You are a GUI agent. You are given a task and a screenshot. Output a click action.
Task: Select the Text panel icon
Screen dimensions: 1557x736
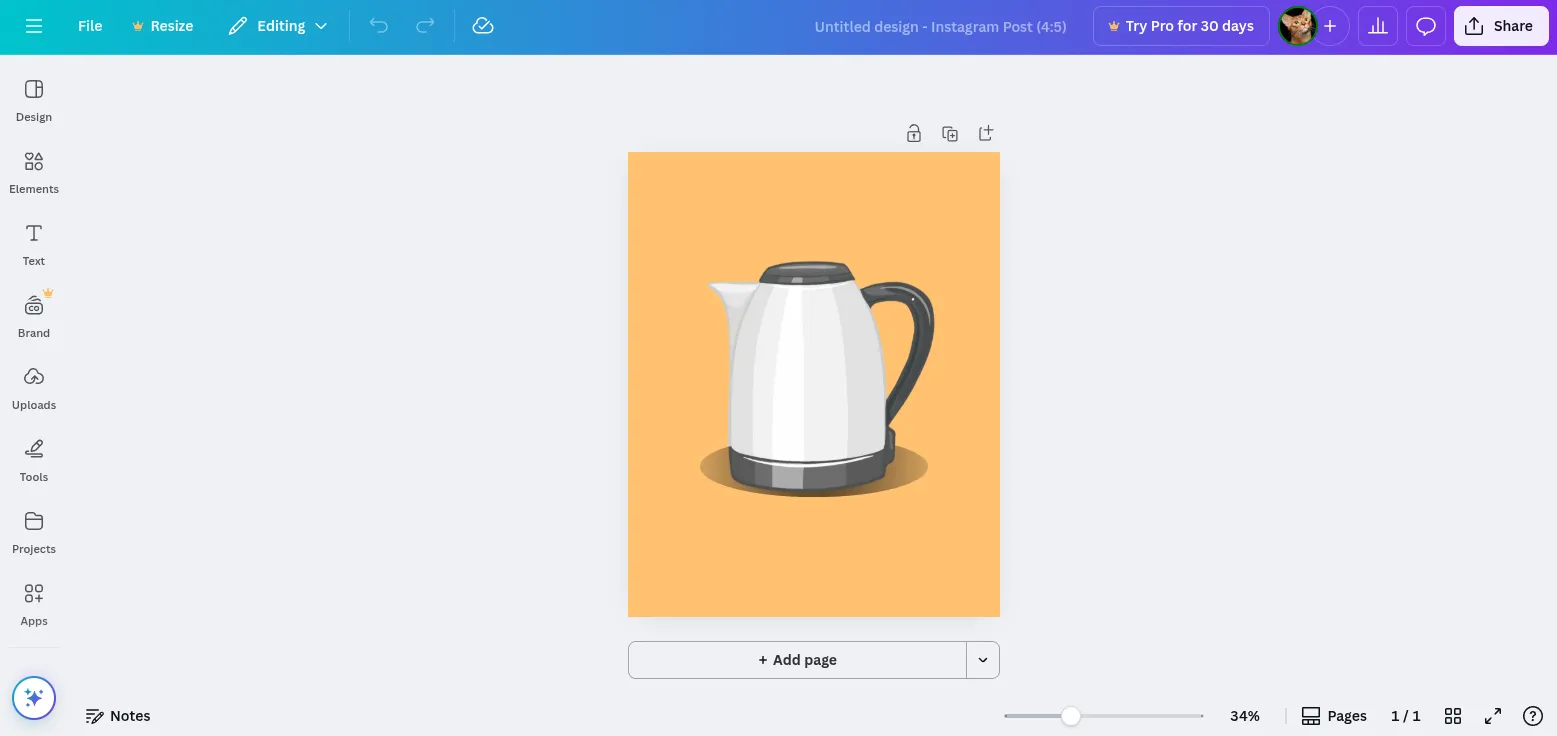pyautogui.click(x=33, y=243)
